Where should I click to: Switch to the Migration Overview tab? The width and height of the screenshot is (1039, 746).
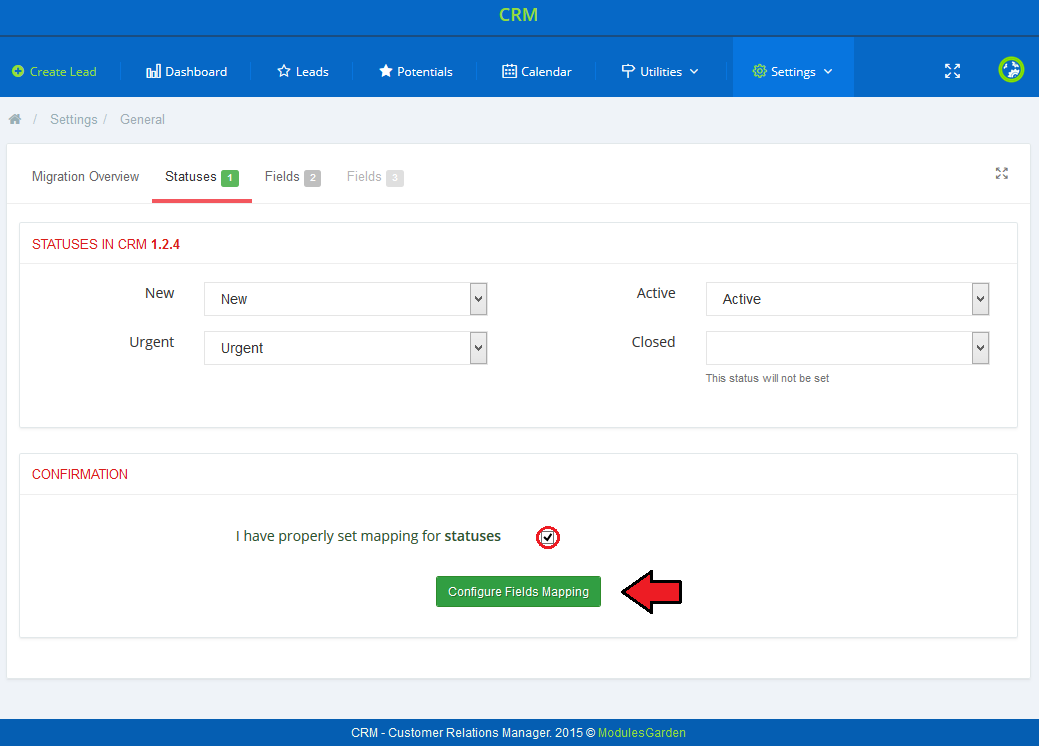point(85,177)
